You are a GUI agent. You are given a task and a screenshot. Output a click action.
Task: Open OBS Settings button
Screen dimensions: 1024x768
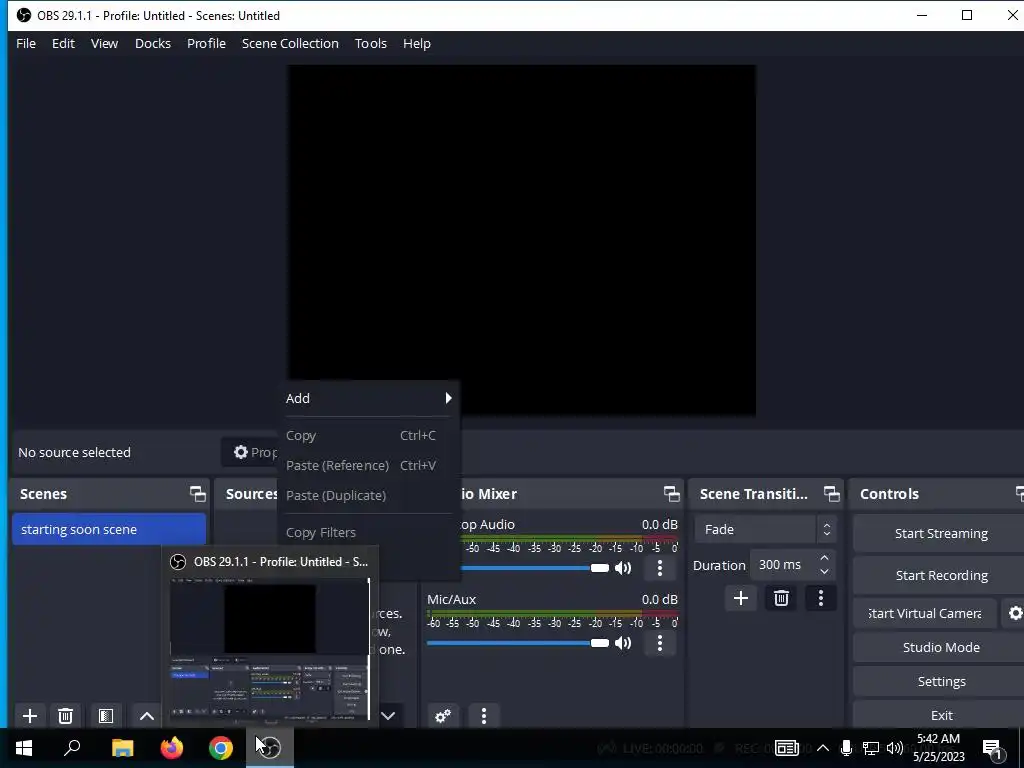941,681
